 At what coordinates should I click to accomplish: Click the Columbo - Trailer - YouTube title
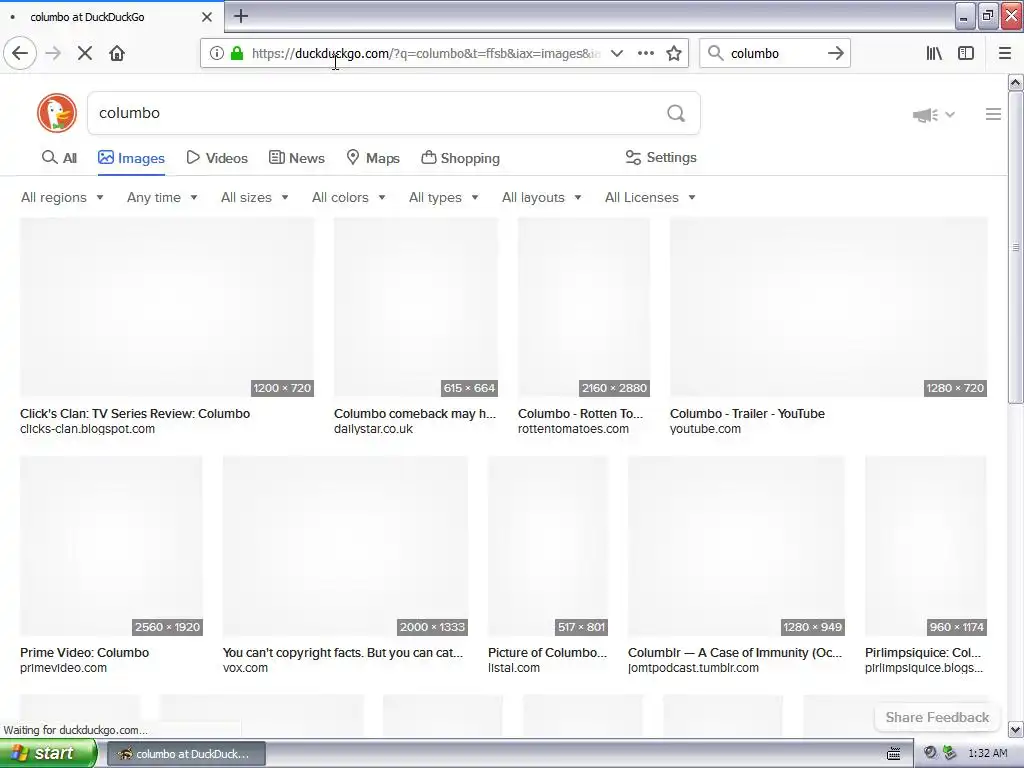(x=747, y=413)
